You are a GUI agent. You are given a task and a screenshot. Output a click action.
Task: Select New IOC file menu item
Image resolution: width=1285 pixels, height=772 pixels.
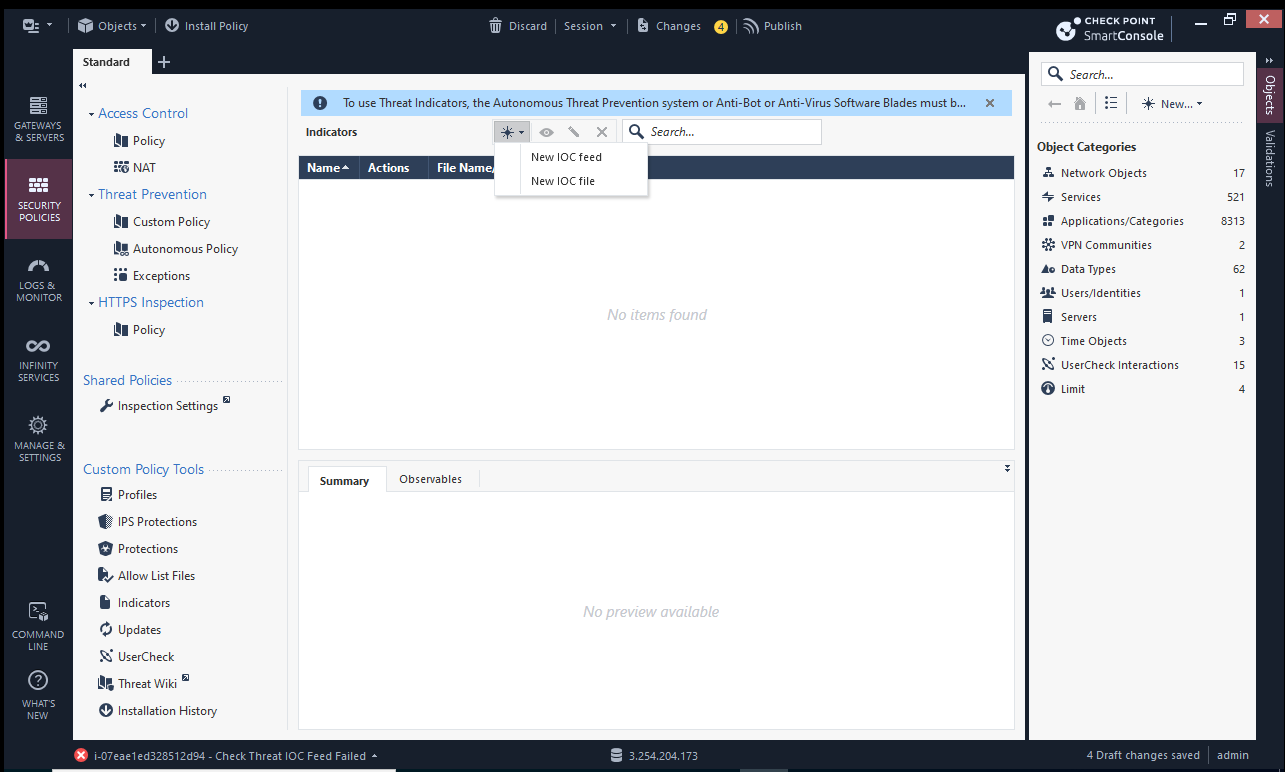pyautogui.click(x=563, y=181)
